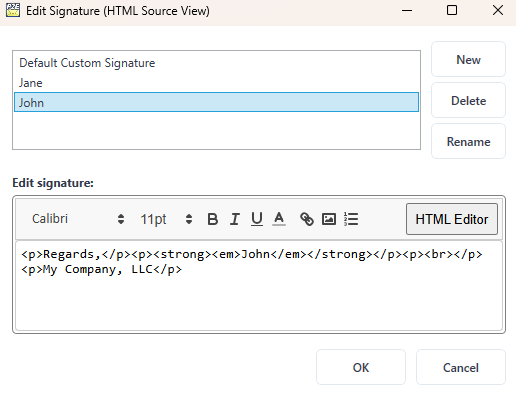The image size is (516, 394).
Task: Insert a numbered list
Action: [351, 219]
